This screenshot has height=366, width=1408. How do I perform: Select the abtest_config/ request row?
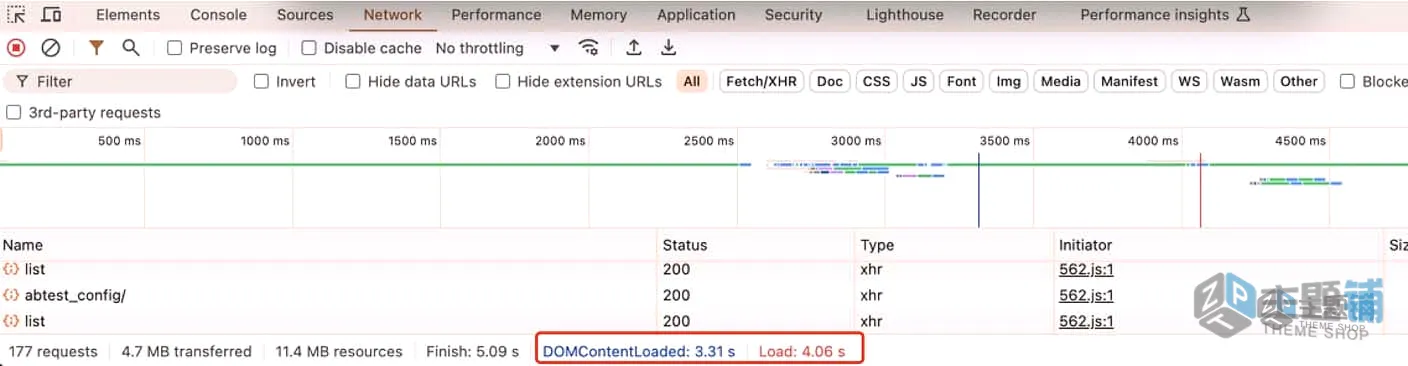tap(704, 295)
